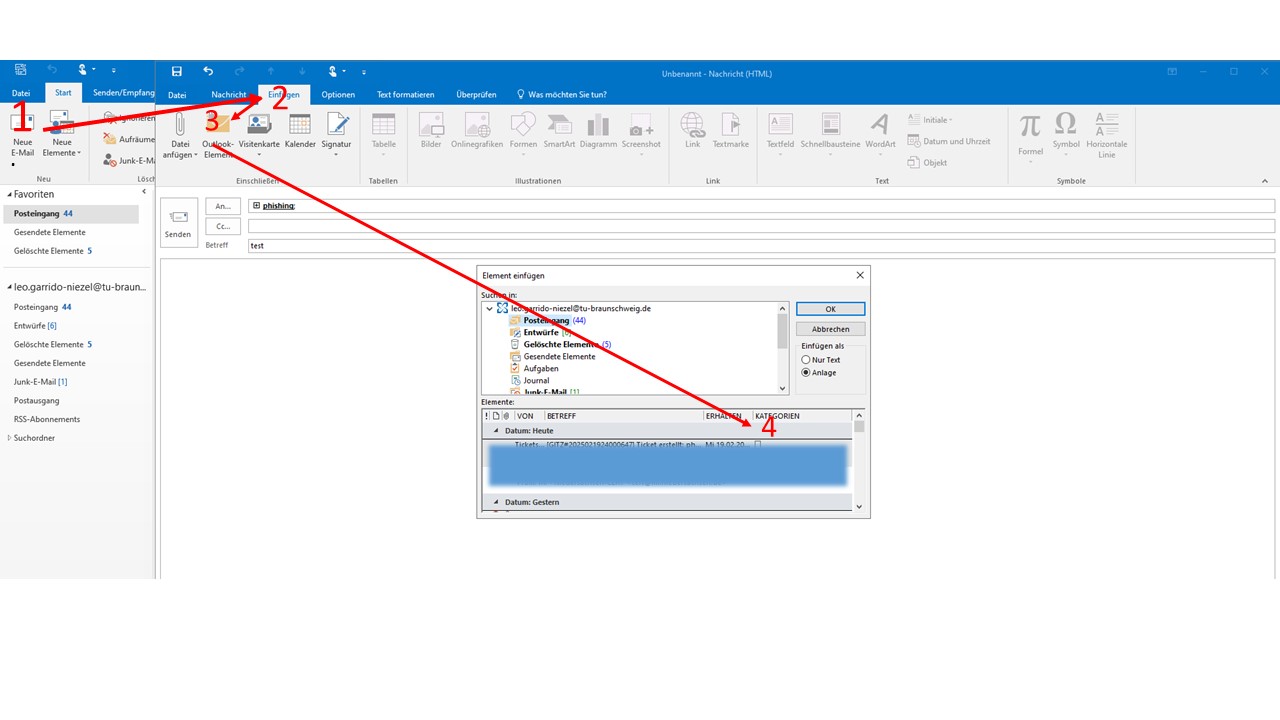
Task: Click OK in Element einfügen dialog
Action: coord(830,309)
